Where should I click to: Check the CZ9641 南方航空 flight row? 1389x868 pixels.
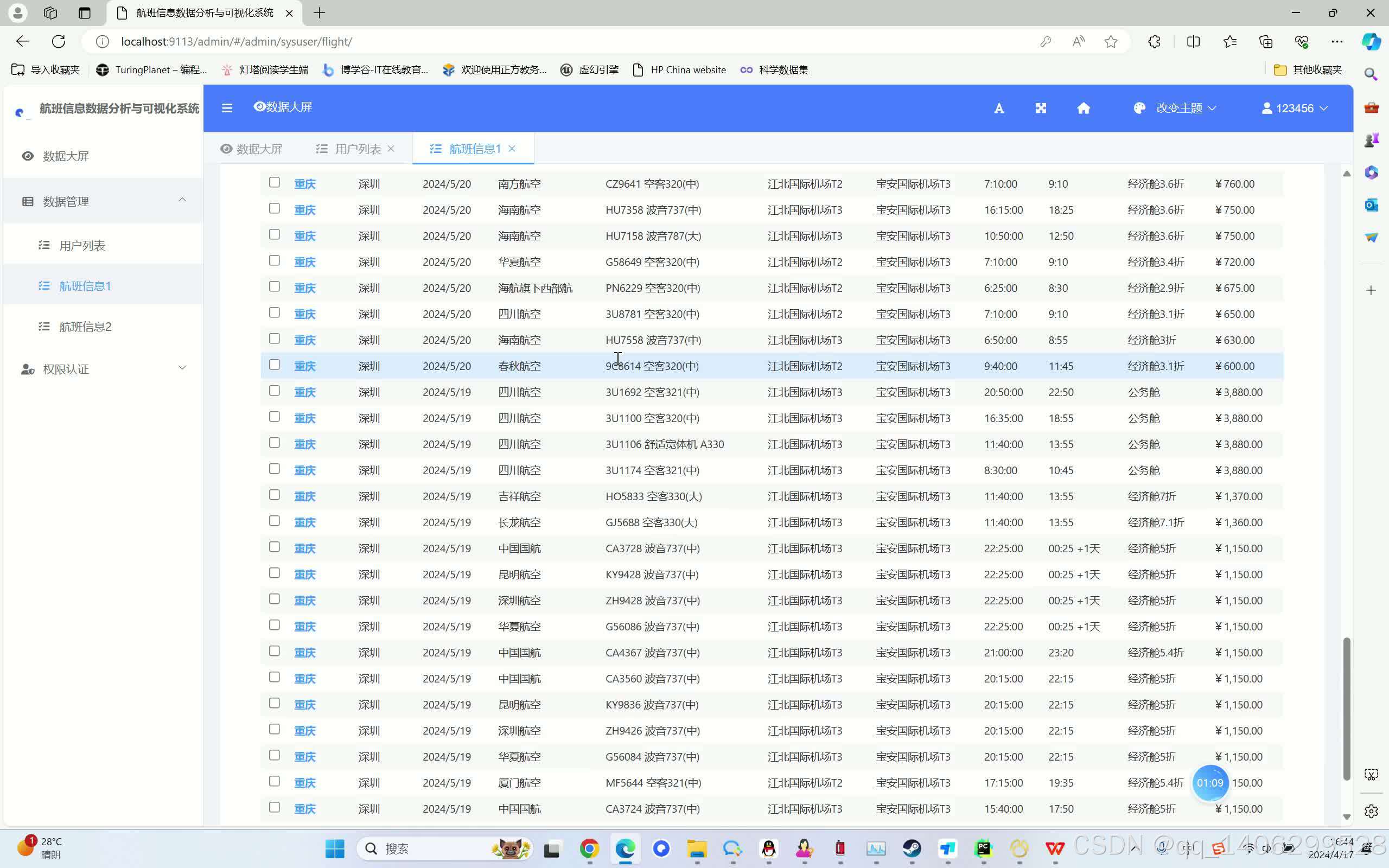coord(275,183)
